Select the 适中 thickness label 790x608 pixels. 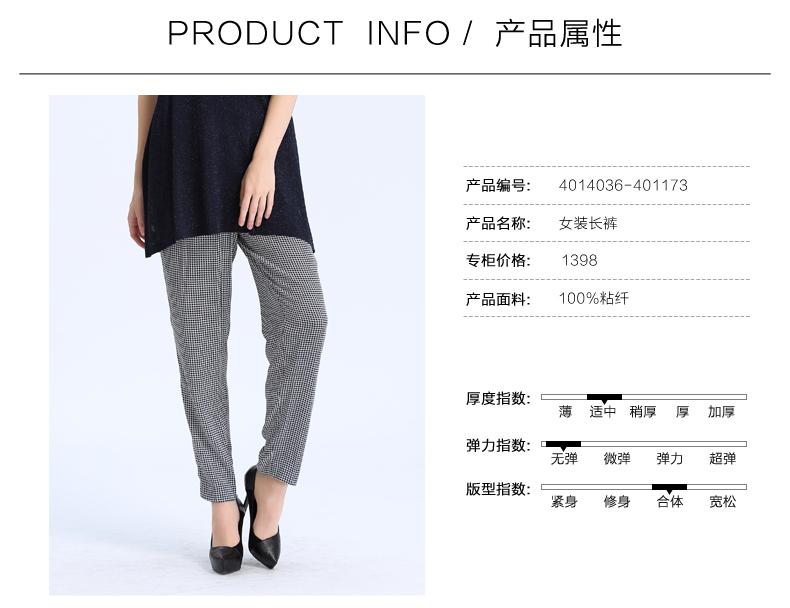(603, 412)
